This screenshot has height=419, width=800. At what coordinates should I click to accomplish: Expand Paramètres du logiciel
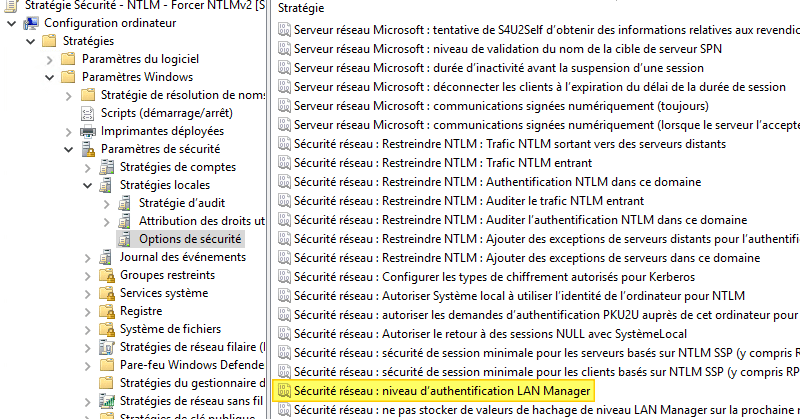49,60
